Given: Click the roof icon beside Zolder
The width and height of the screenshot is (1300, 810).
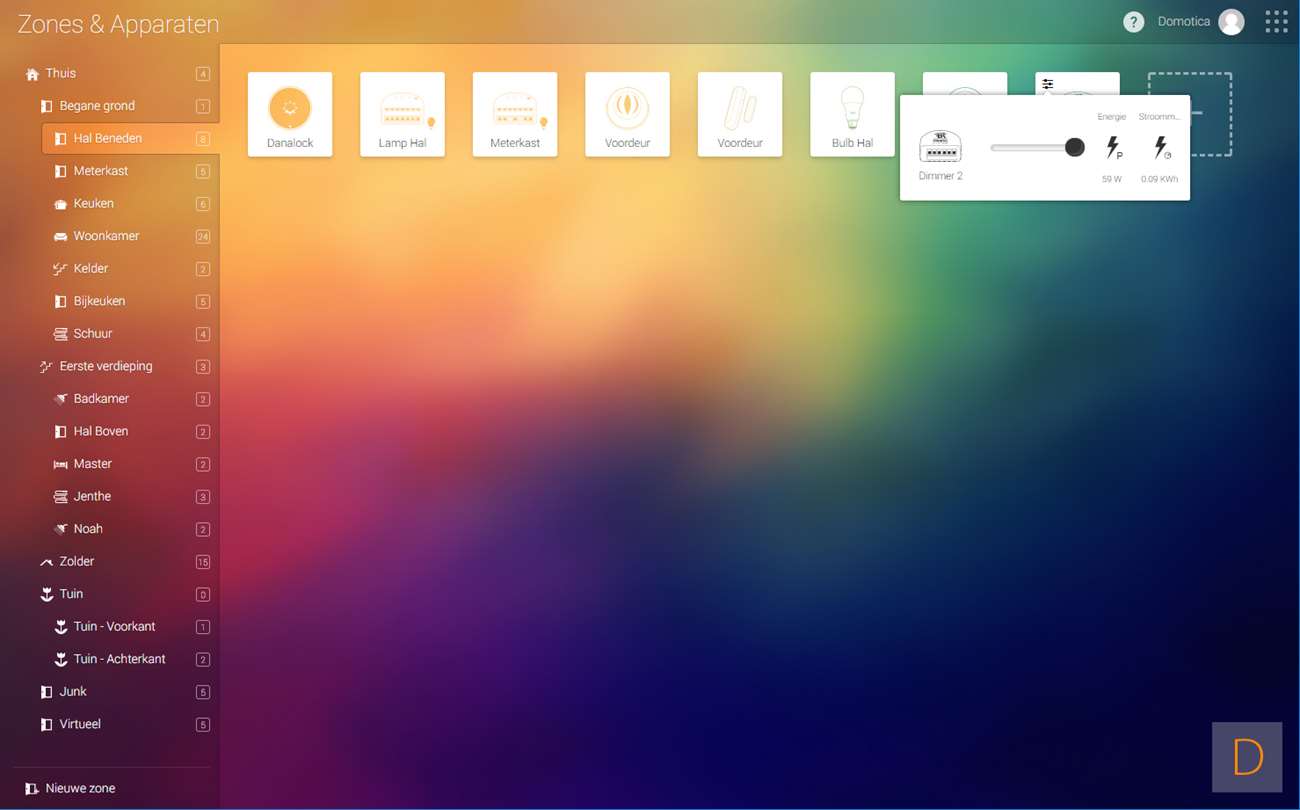Looking at the screenshot, I should pos(46,562).
